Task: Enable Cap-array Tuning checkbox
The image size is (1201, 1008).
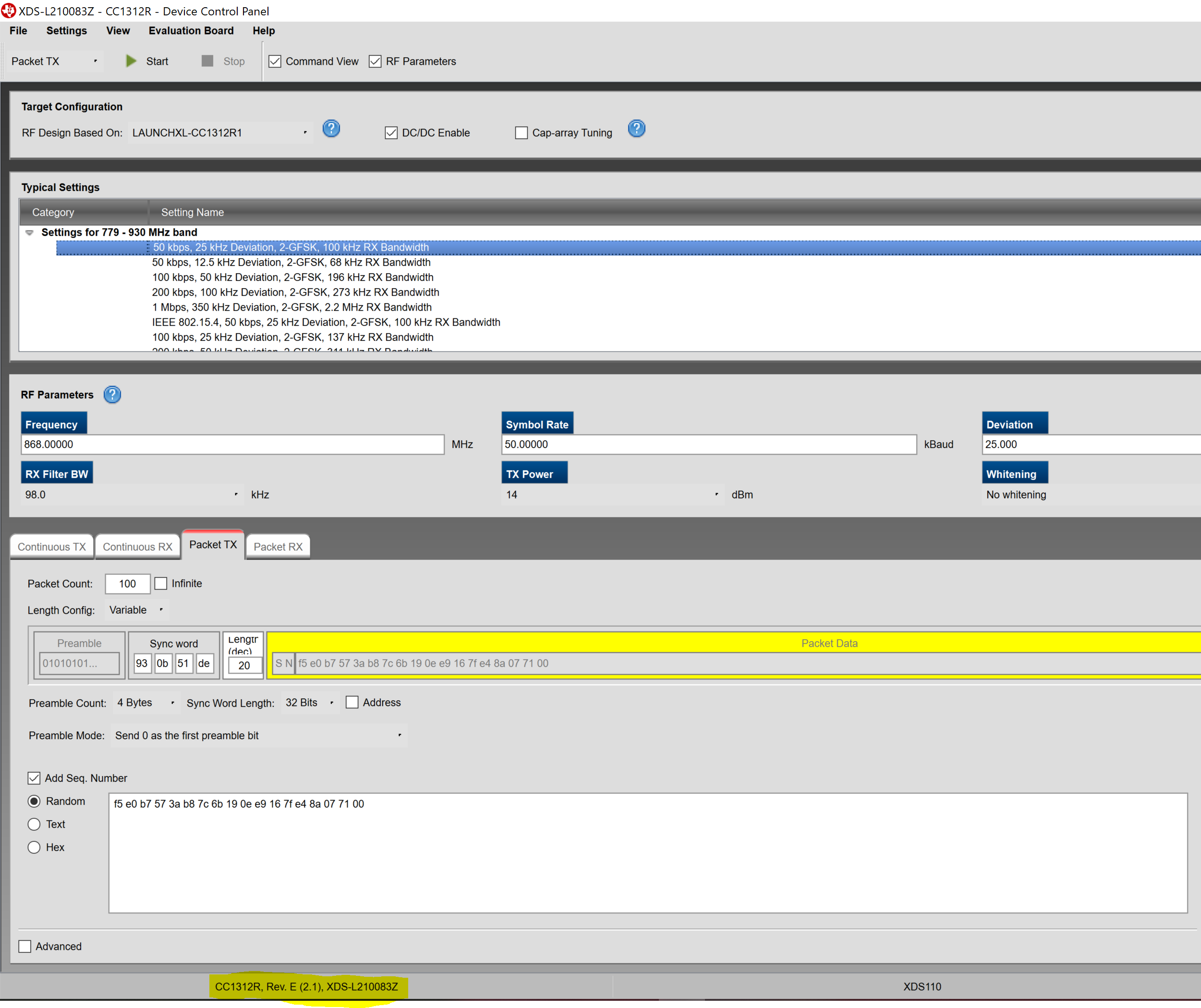Action: 521,133
